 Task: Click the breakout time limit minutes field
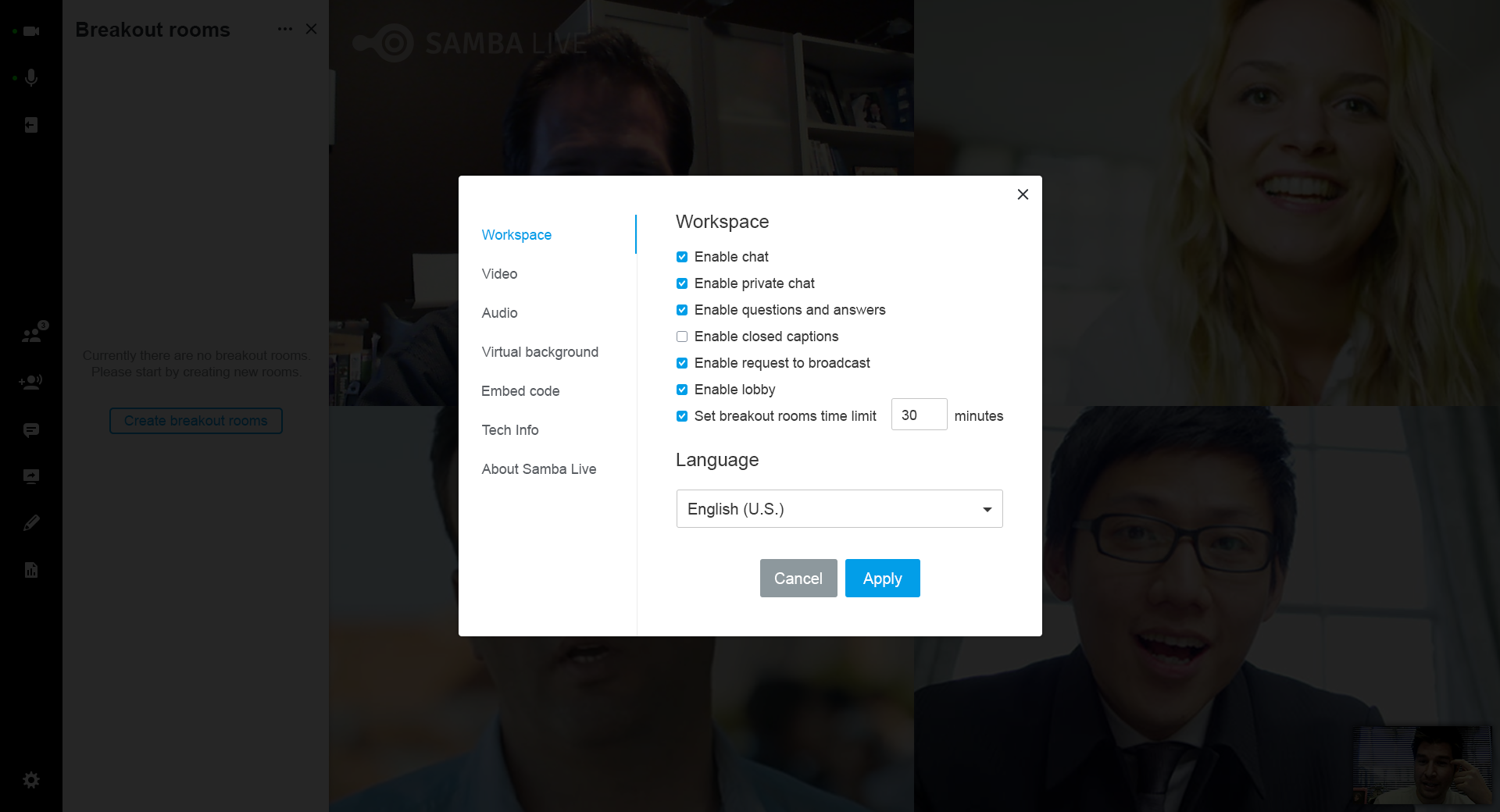click(x=919, y=415)
